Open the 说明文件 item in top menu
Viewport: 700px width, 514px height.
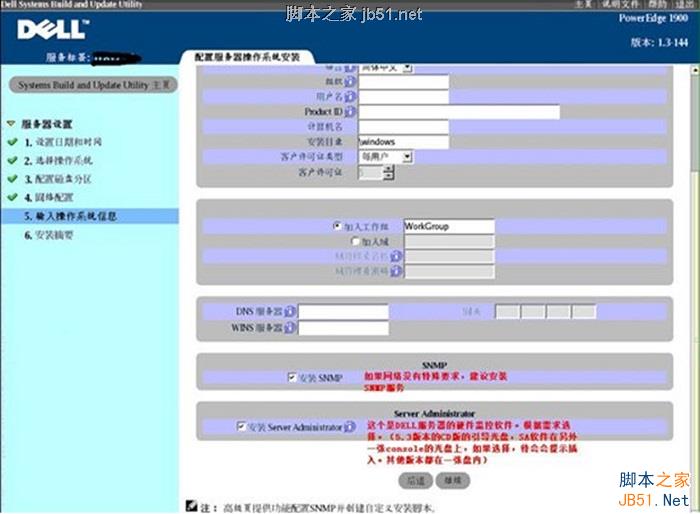[x=620, y=4]
